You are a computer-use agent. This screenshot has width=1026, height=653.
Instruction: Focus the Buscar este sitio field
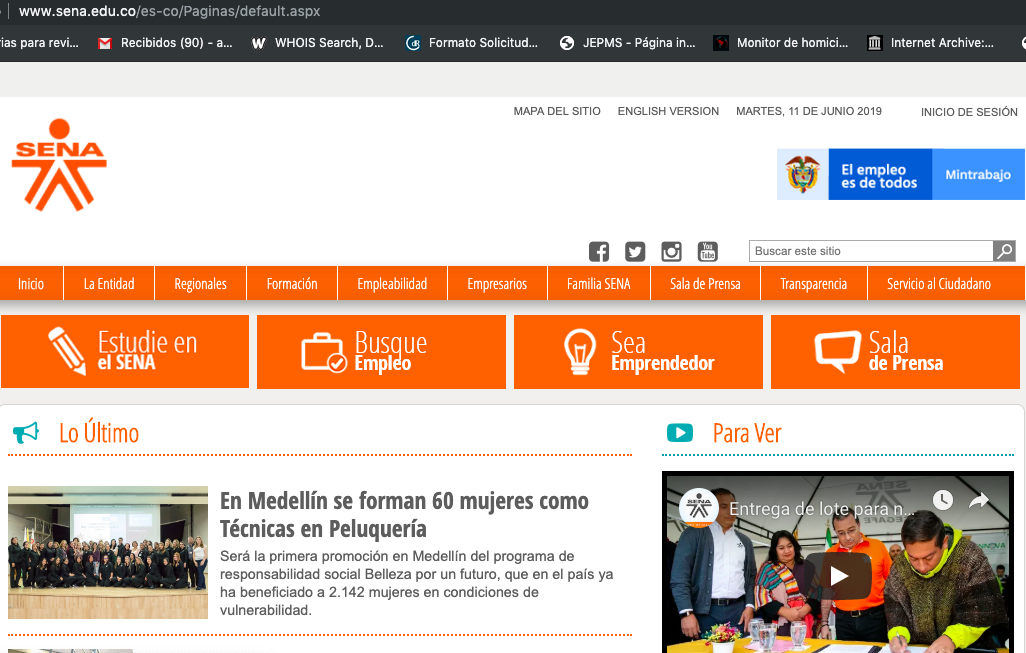[x=871, y=251]
